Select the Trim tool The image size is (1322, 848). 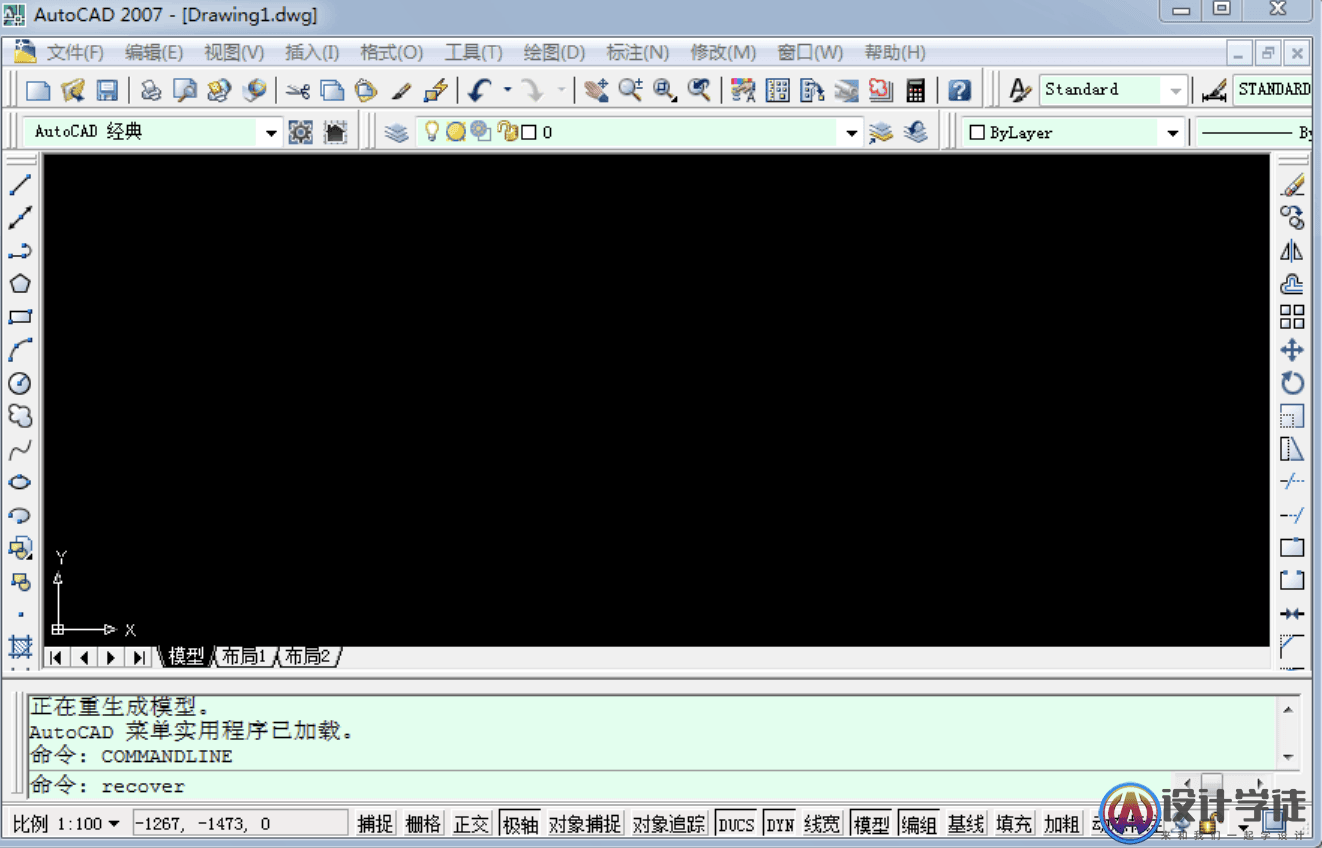1292,482
